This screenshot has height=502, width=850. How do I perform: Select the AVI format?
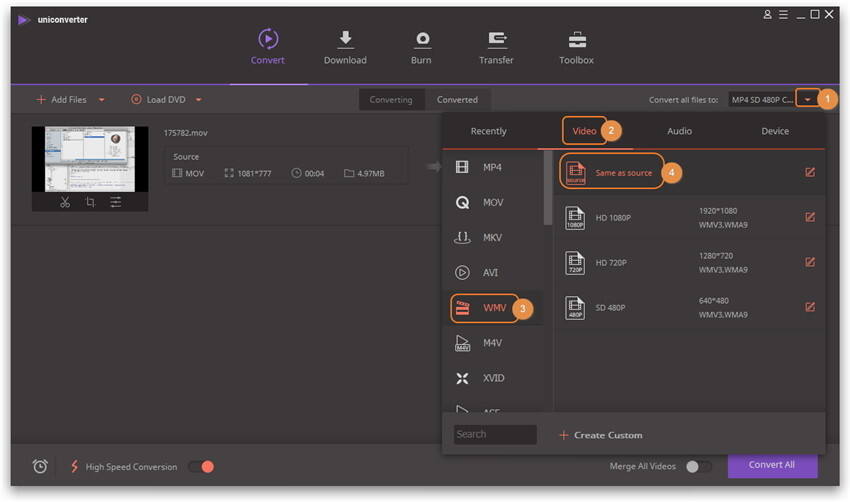[493, 273]
